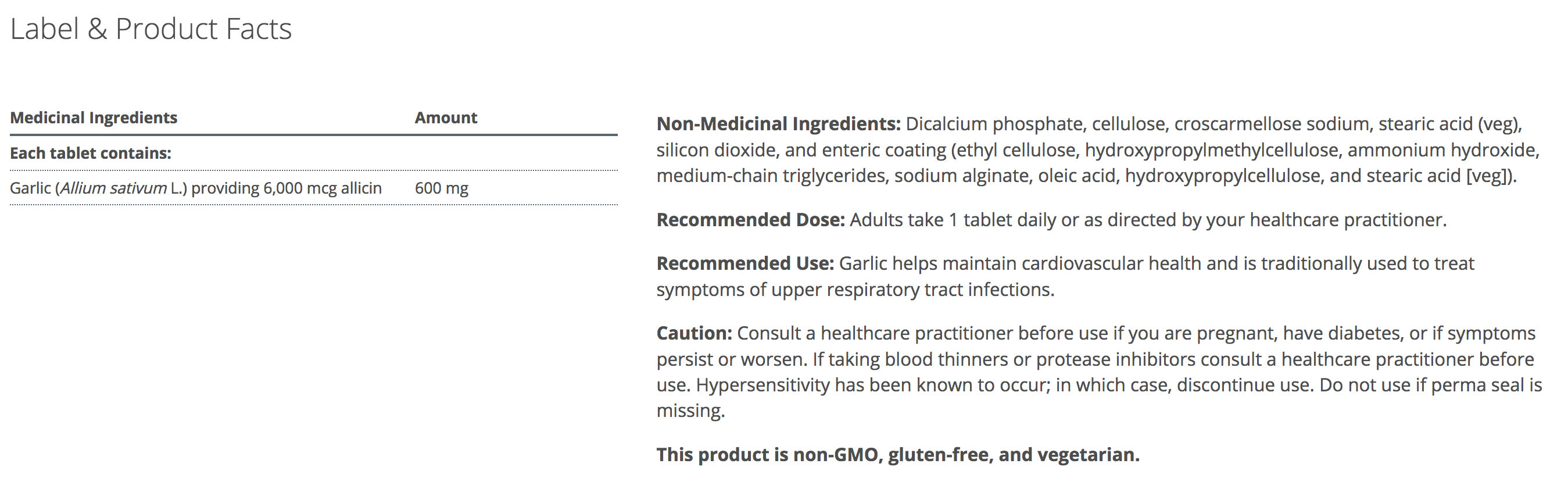Click the words "upper respiratory tract infections"
This screenshot has height=478, width=1568.
click(x=912, y=290)
